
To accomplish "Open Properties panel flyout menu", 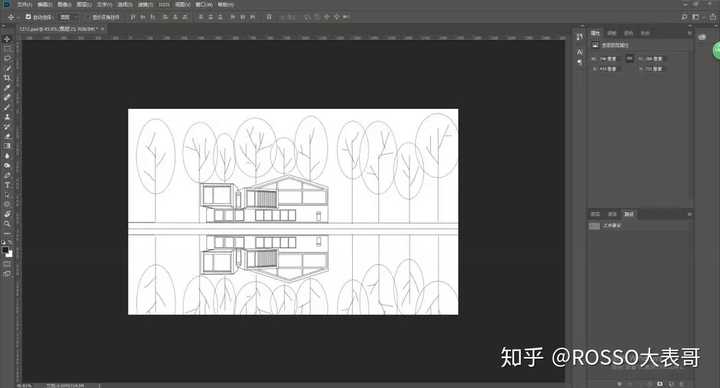I will tap(689, 33).
